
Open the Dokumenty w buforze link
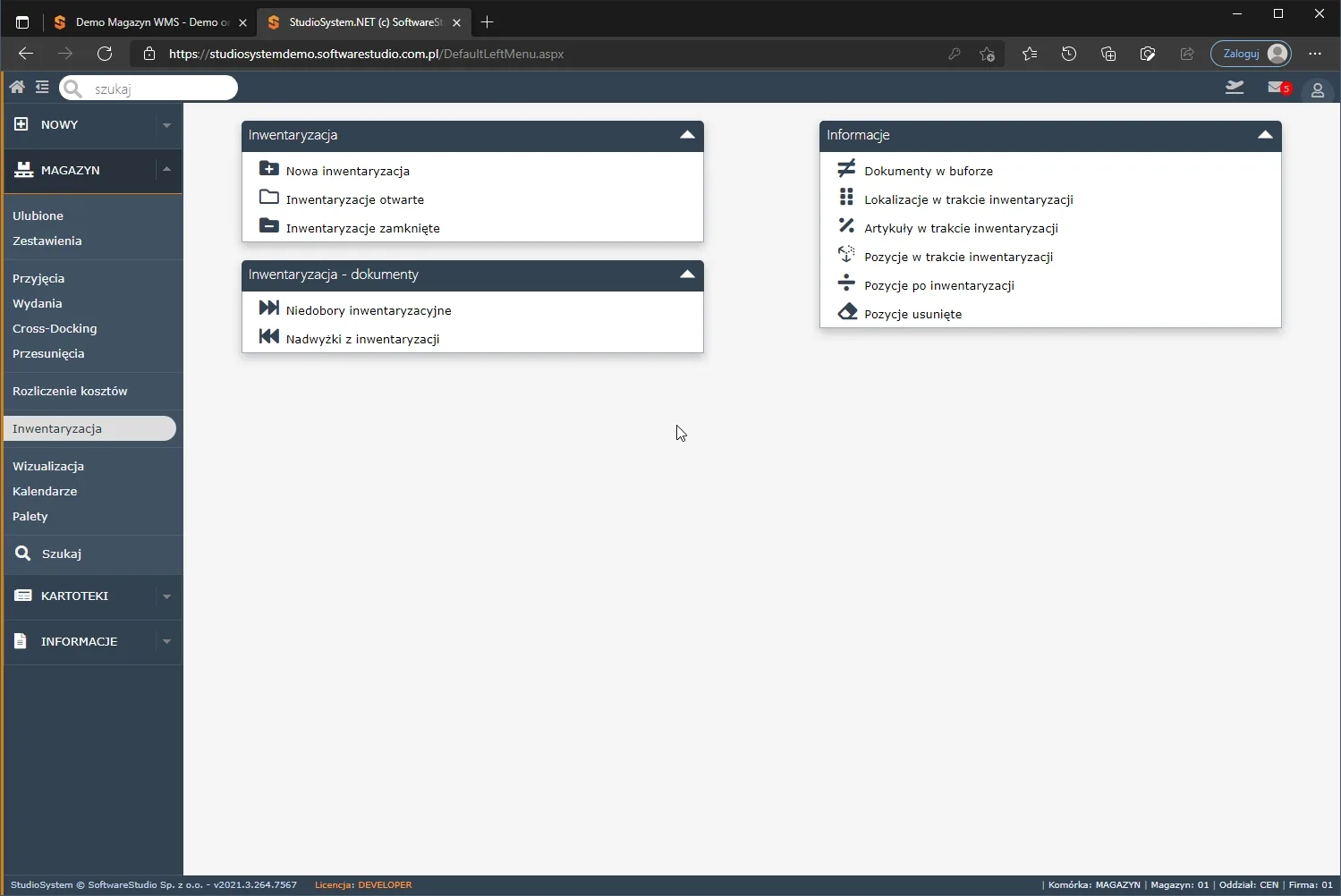(929, 171)
